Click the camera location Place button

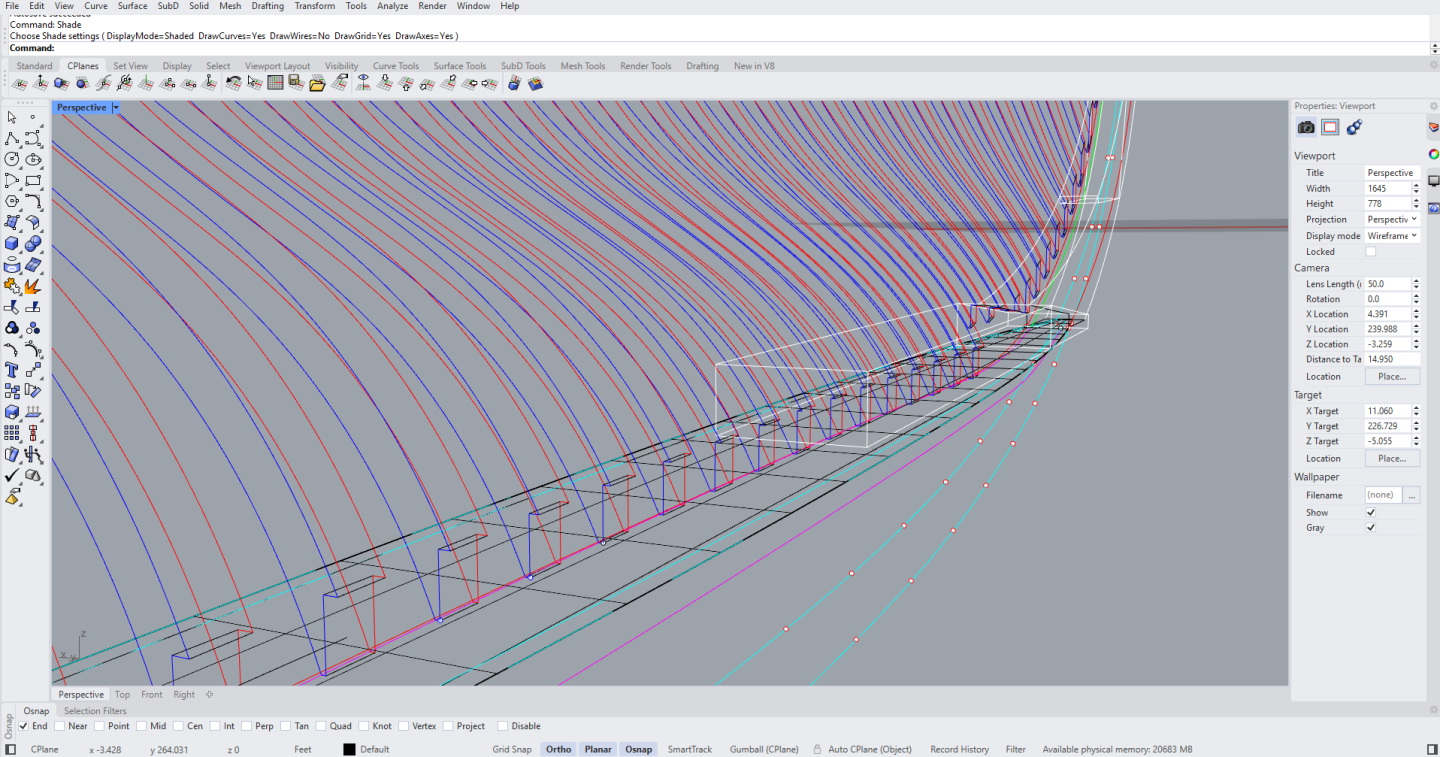(x=1392, y=376)
